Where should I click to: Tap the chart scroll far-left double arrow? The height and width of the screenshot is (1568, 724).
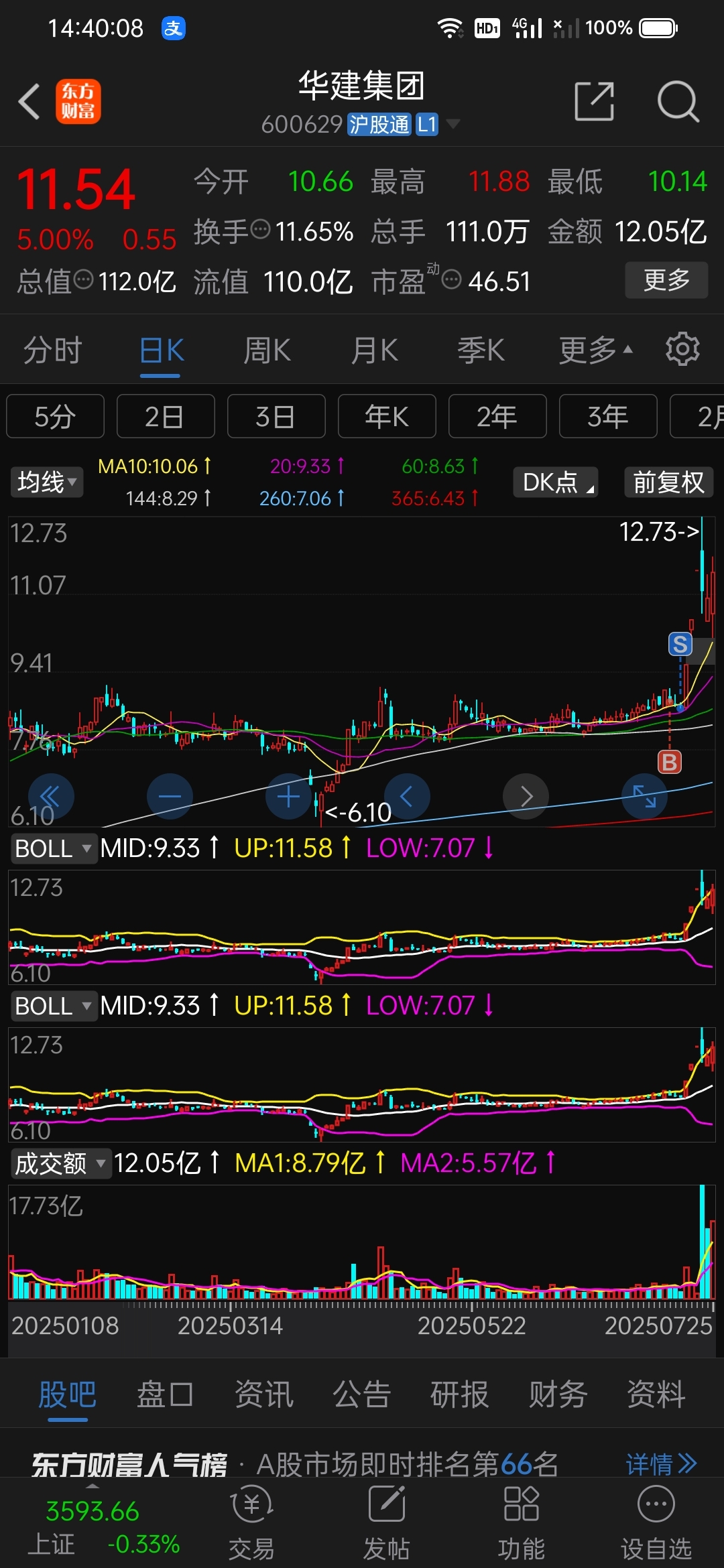click(x=50, y=796)
